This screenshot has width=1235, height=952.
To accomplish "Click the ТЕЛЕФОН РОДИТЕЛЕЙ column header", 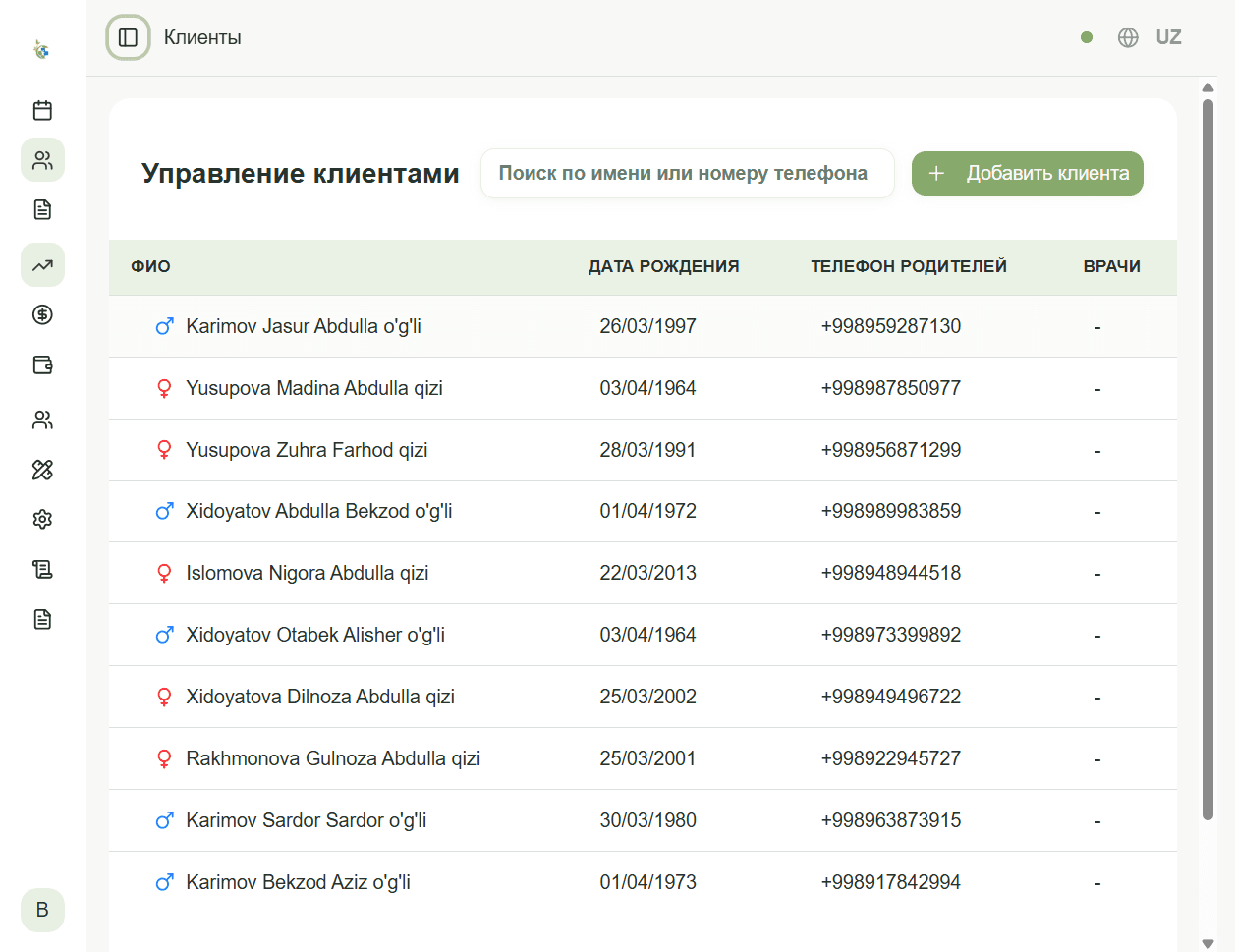I will (x=909, y=266).
